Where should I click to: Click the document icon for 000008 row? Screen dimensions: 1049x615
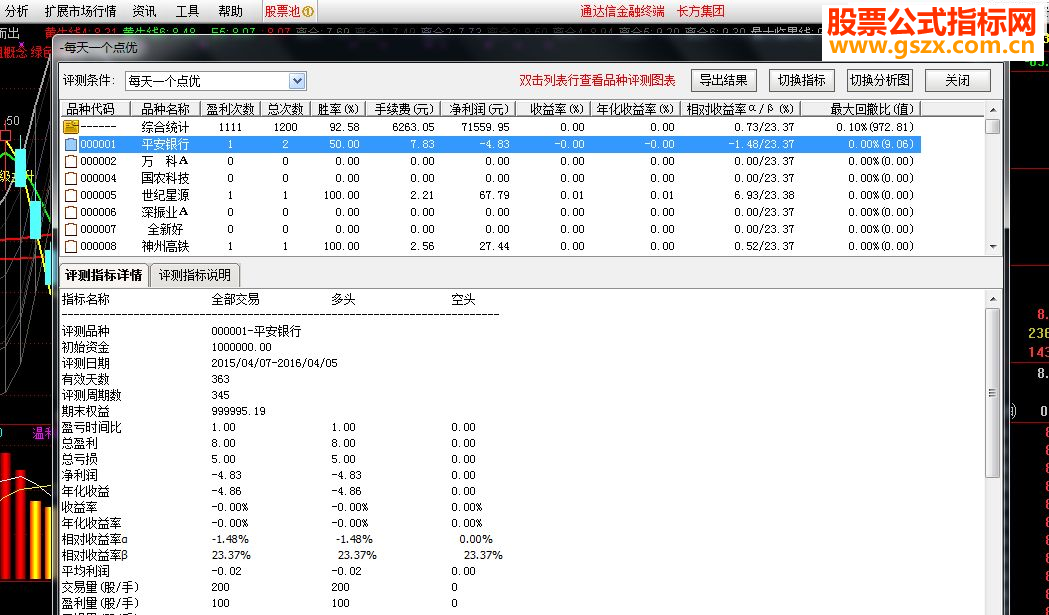point(71,246)
